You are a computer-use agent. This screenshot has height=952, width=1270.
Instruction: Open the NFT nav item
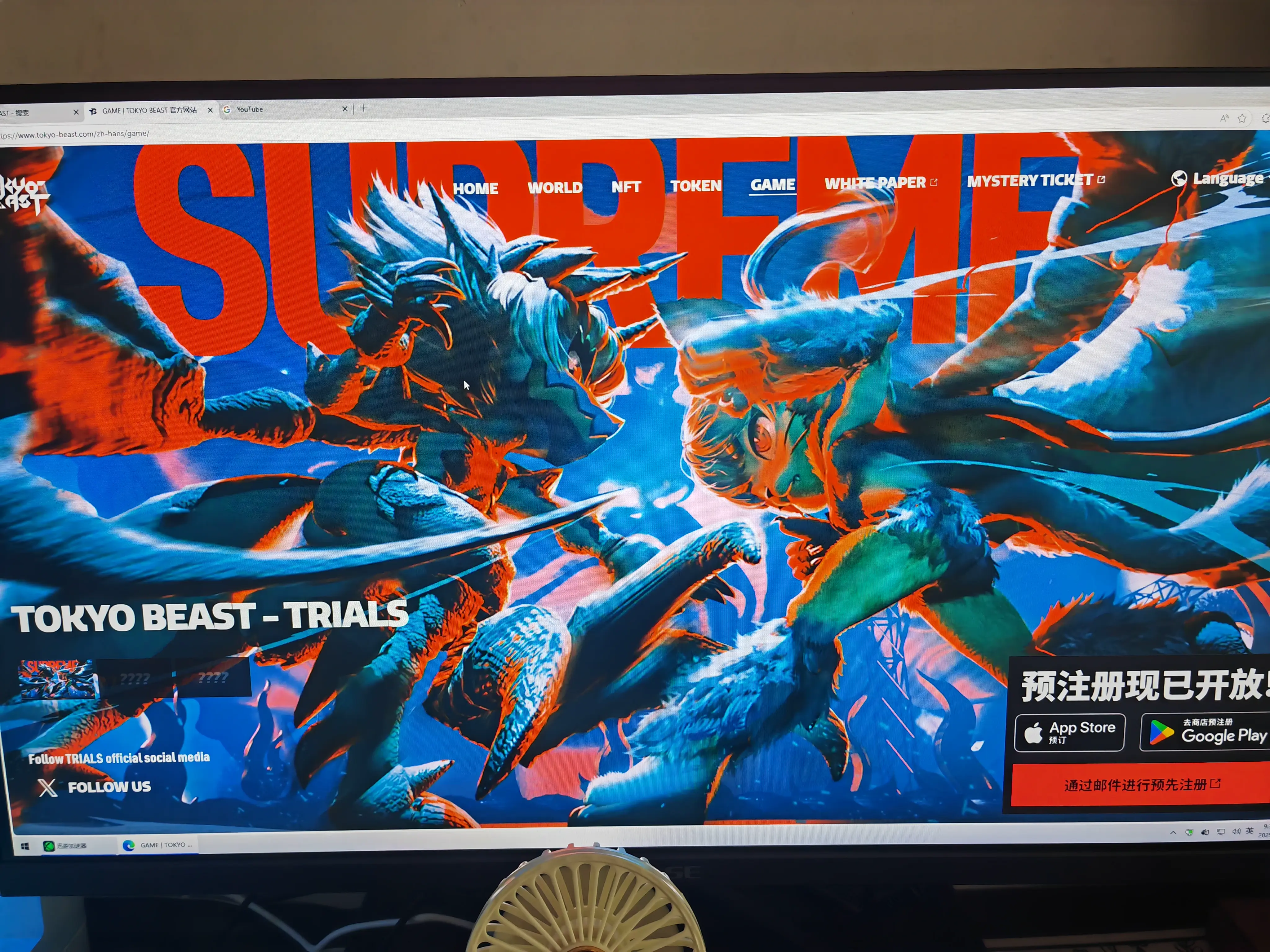626,187
